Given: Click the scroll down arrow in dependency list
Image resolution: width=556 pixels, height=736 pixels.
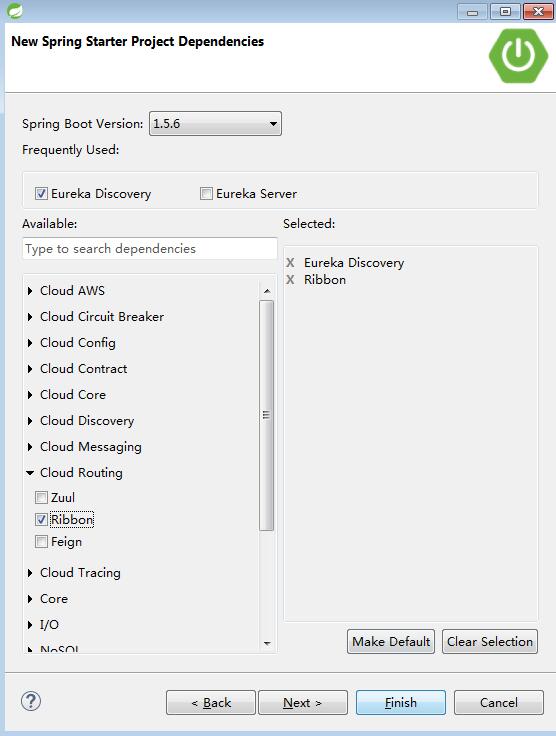Looking at the screenshot, I should coord(267,644).
